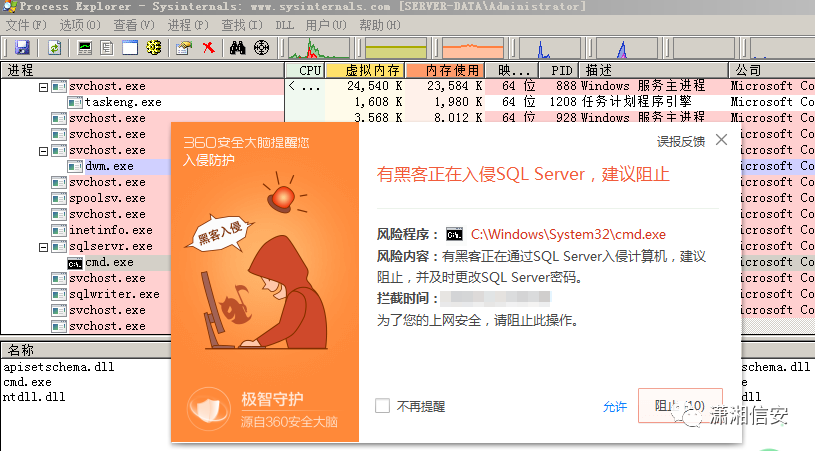The image size is (815, 451).
Task: Click 任务计划程序引擎 description cell
Action: click(x=637, y=102)
